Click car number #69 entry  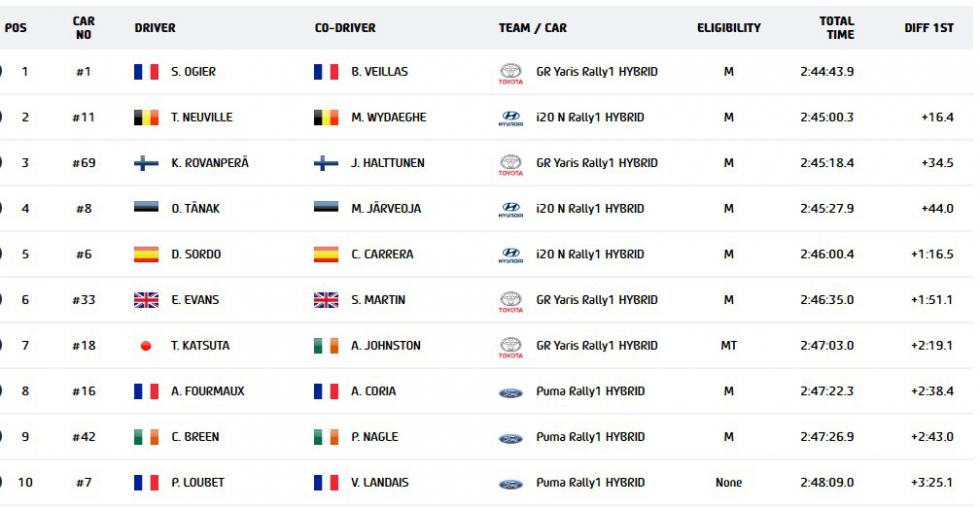[x=84, y=163]
